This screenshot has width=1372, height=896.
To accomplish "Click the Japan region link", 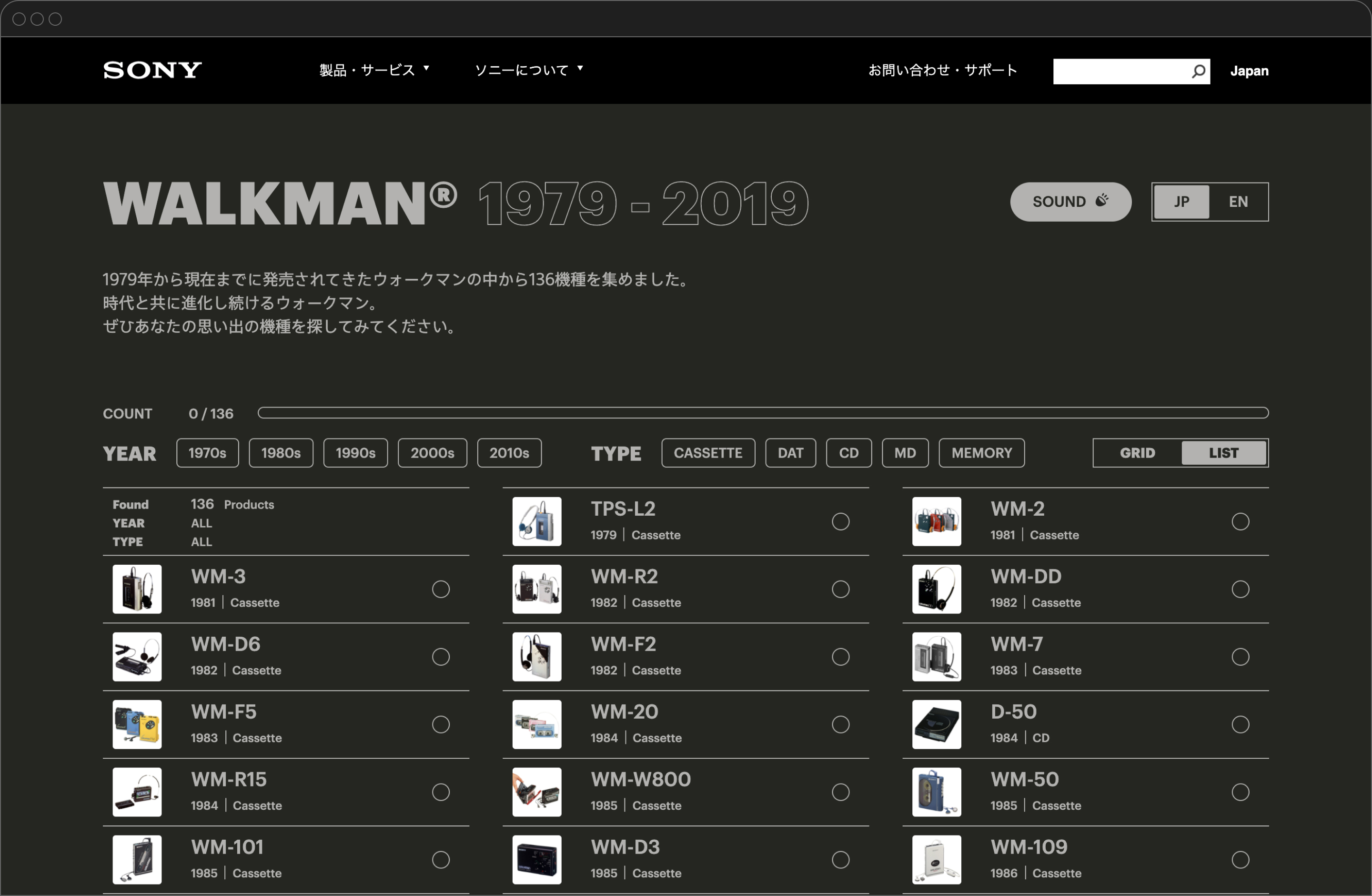I will (x=1249, y=71).
